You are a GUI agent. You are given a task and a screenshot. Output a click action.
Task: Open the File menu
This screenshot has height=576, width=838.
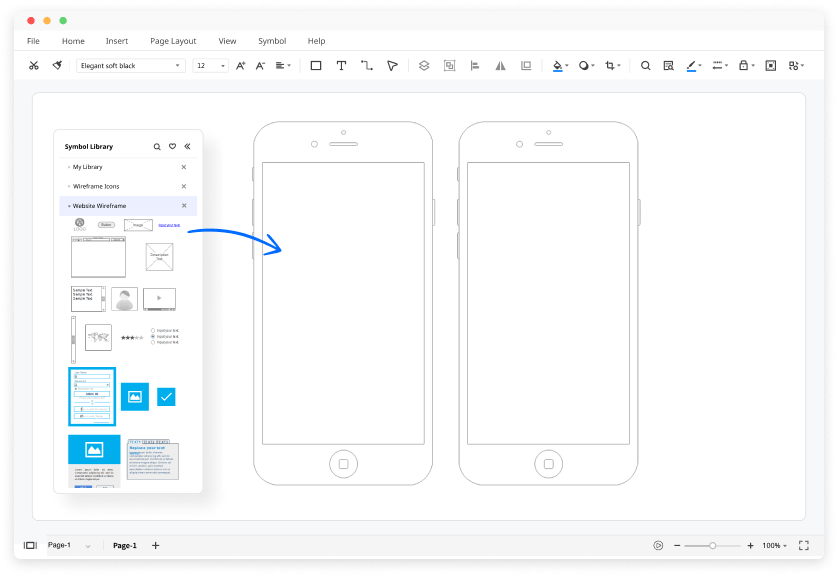click(x=33, y=41)
